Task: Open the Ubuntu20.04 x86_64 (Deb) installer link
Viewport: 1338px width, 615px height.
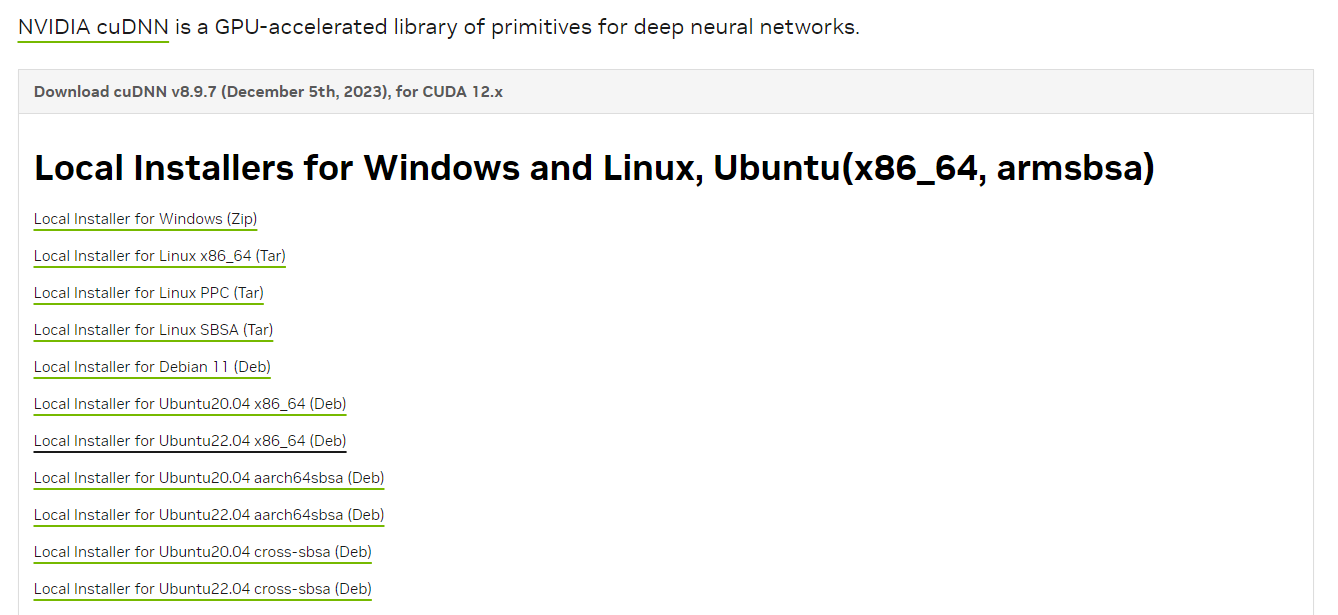Action: pyautogui.click(x=190, y=404)
